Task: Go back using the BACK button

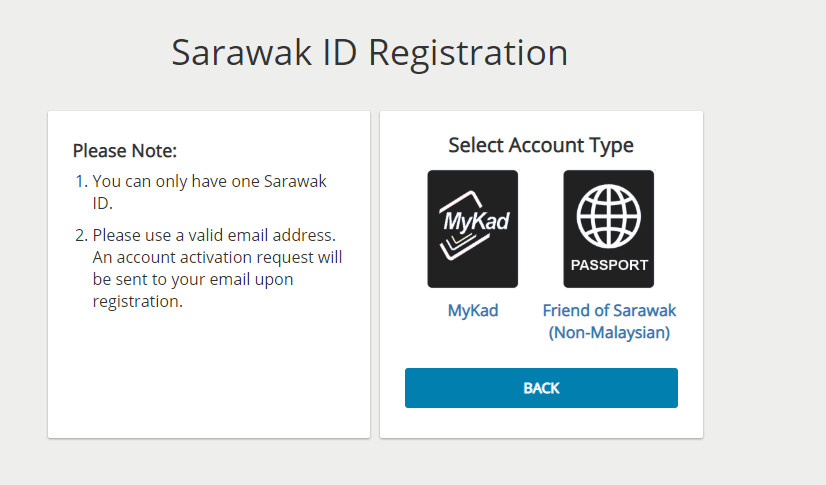Action: [541, 388]
